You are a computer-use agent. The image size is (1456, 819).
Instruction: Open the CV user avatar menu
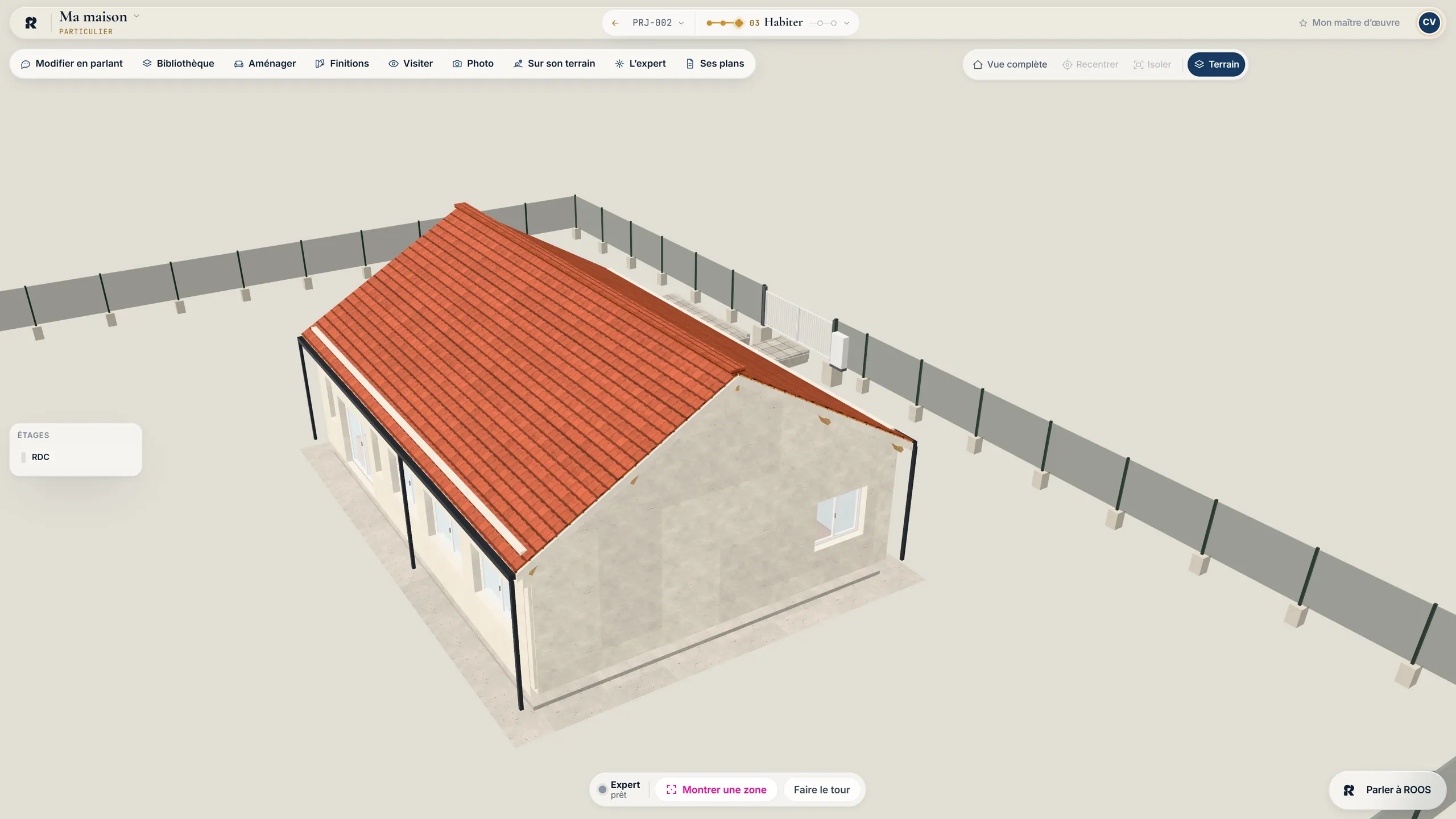[1429, 23]
